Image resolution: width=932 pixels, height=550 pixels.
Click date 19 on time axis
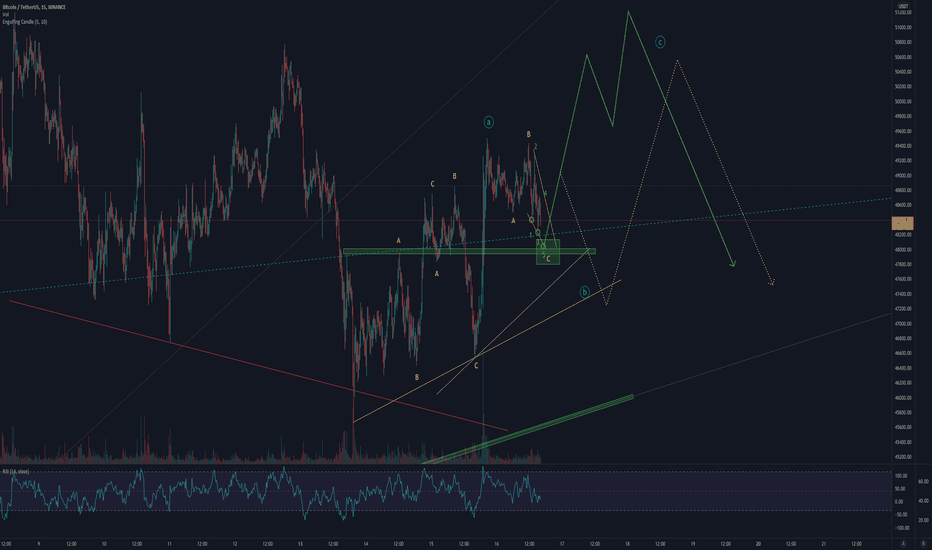point(692,543)
